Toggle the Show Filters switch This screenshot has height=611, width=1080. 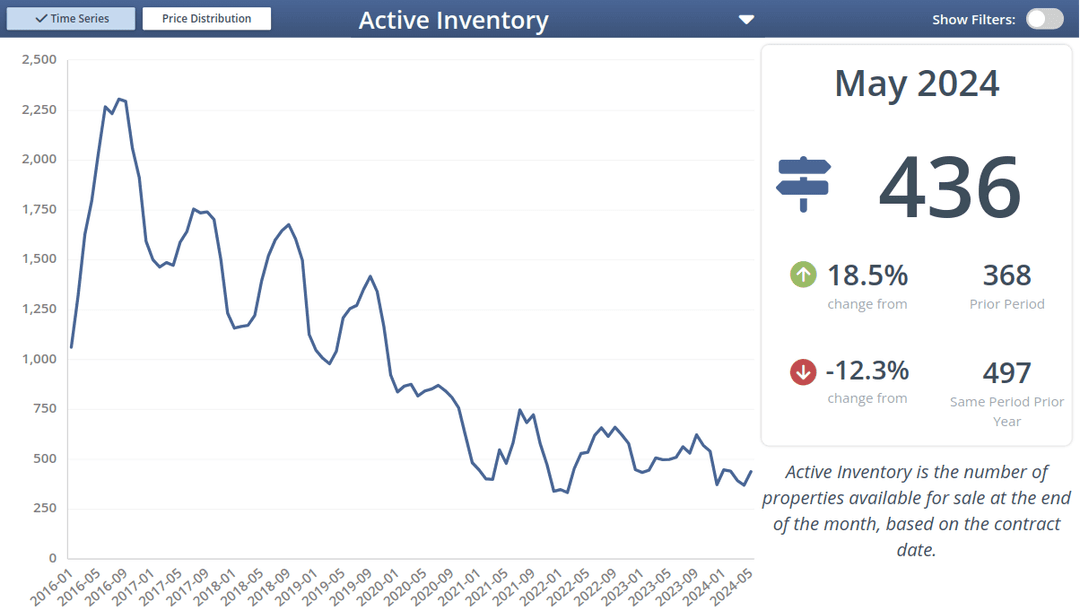[1044, 19]
